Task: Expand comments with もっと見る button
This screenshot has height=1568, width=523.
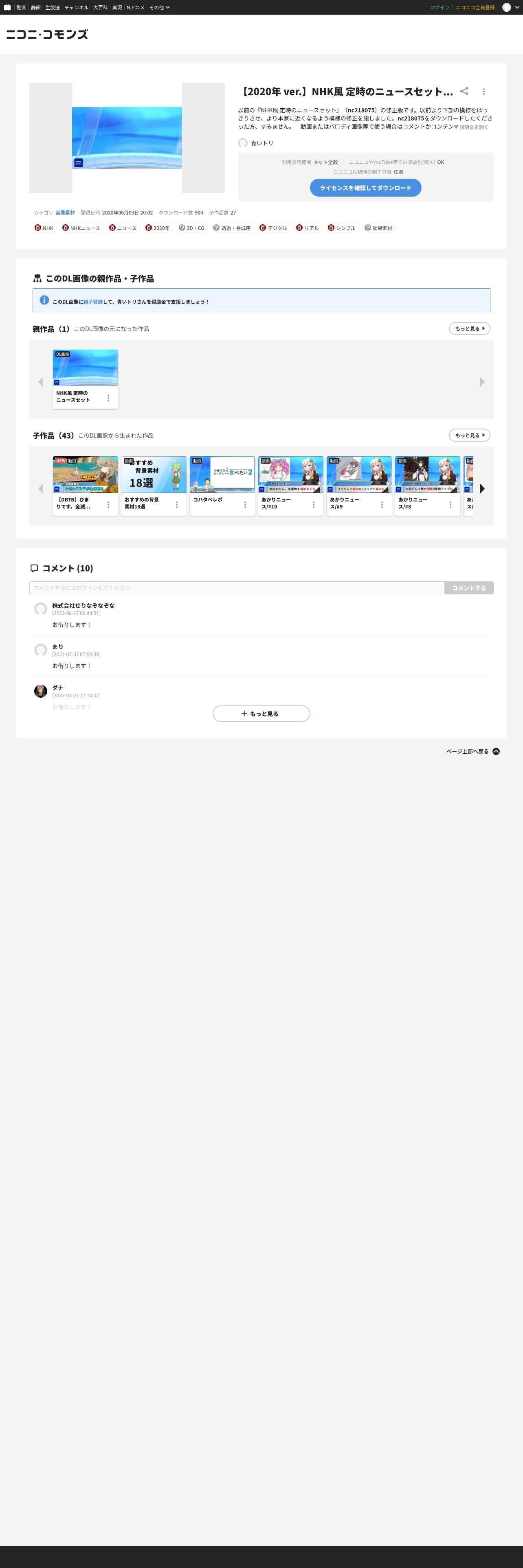Action: (x=261, y=714)
